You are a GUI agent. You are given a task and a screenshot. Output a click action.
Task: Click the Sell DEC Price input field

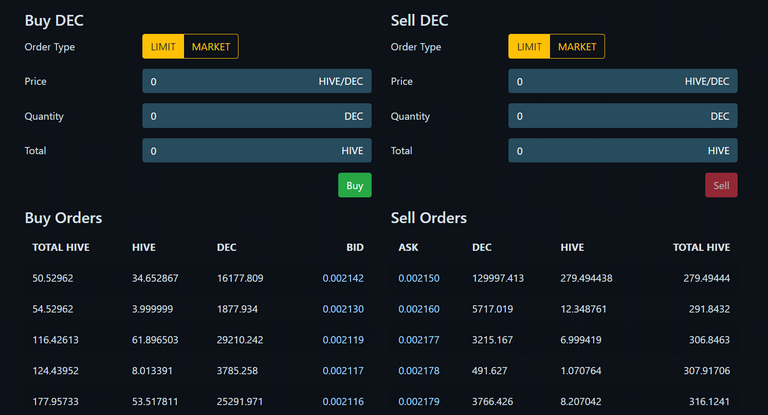pyautogui.click(x=622, y=82)
